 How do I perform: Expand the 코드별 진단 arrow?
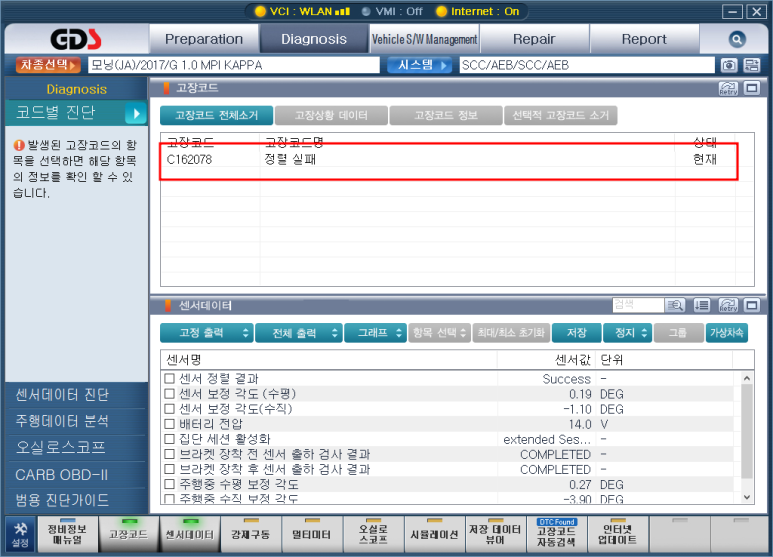coord(136,113)
